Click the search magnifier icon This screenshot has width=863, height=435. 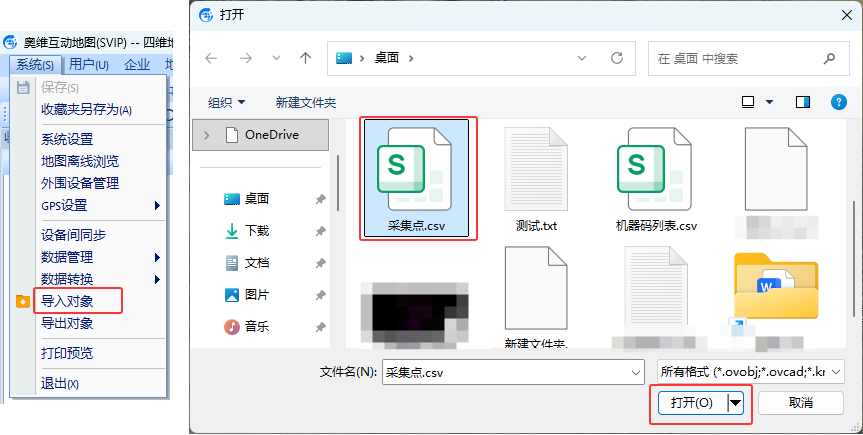click(x=829, y=58)
